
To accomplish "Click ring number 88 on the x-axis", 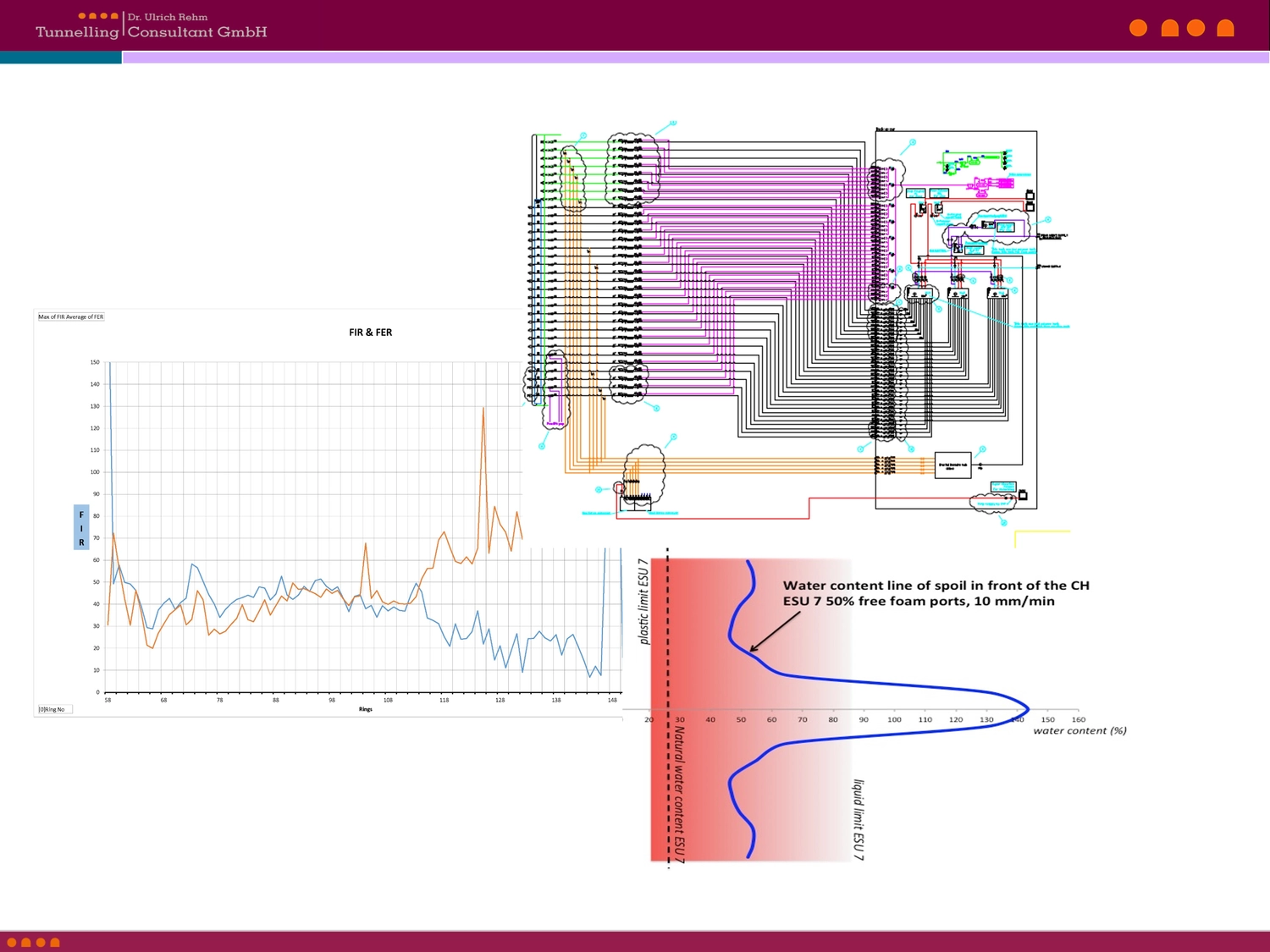I will click(275, 701).
